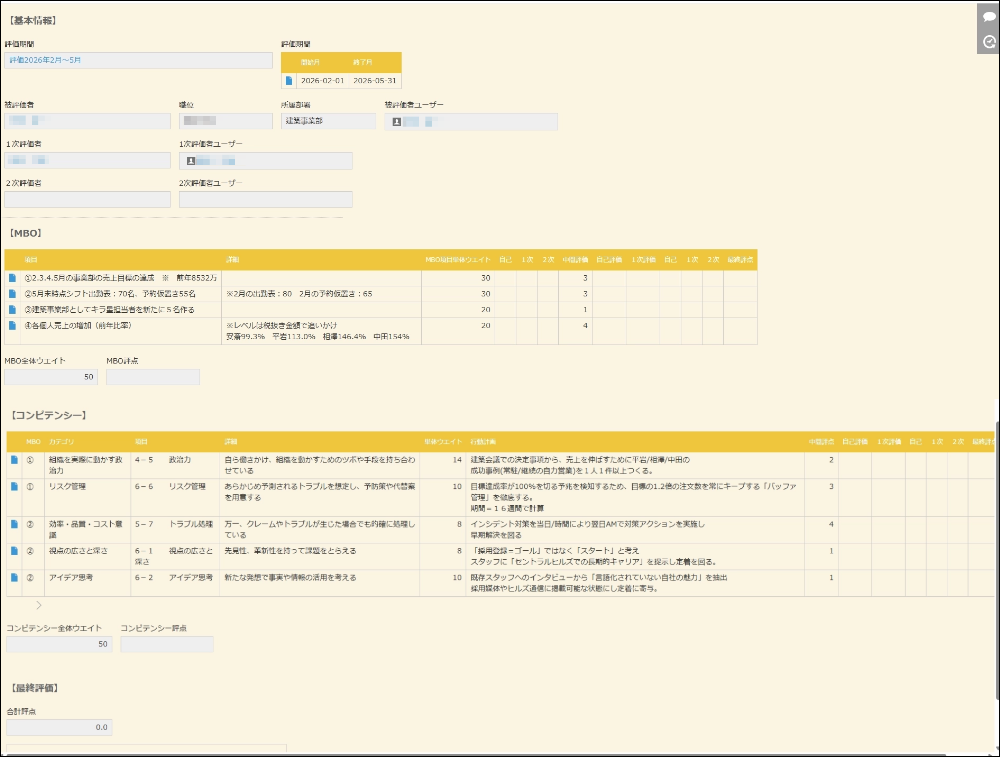The width and height of the screenshot is (1000, 757).
Task: Open the 評価2026年2月～5月 link
Action: pyautogui.click(x=45, y=60)
